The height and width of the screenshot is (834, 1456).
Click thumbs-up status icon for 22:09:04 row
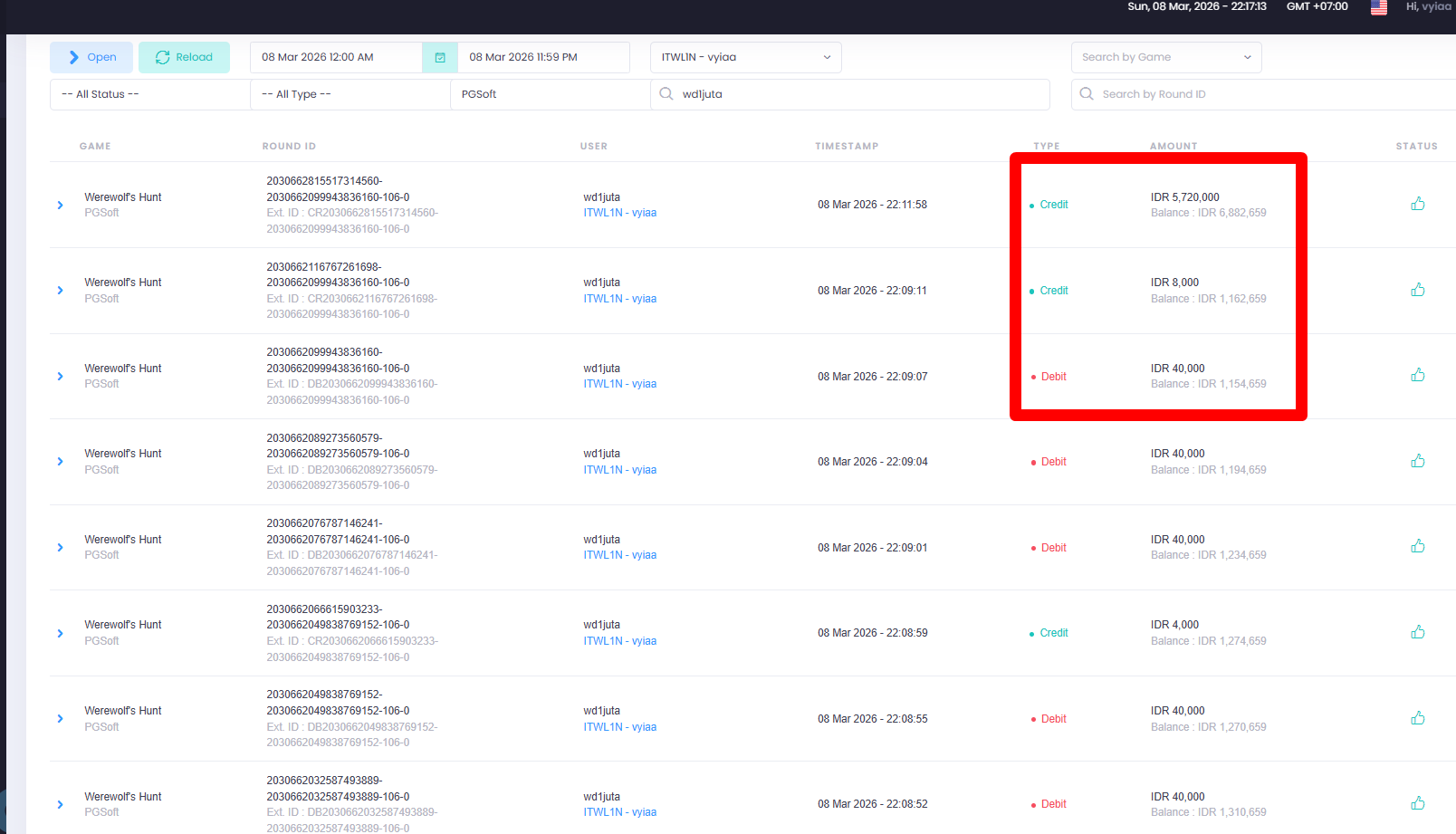(x=1418, y=461)
